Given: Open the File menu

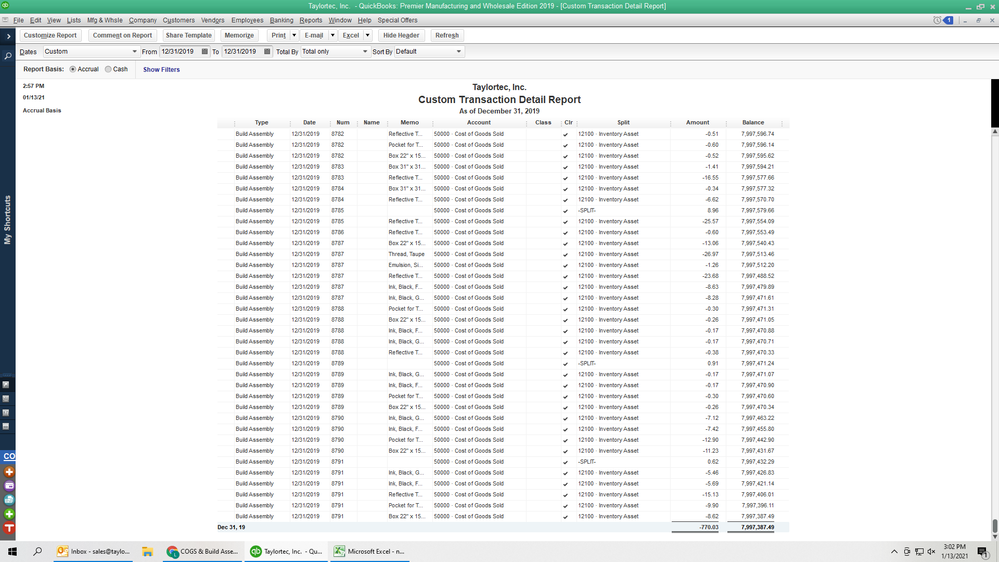Looking at the screenshot, I should (x=18, y=20).
